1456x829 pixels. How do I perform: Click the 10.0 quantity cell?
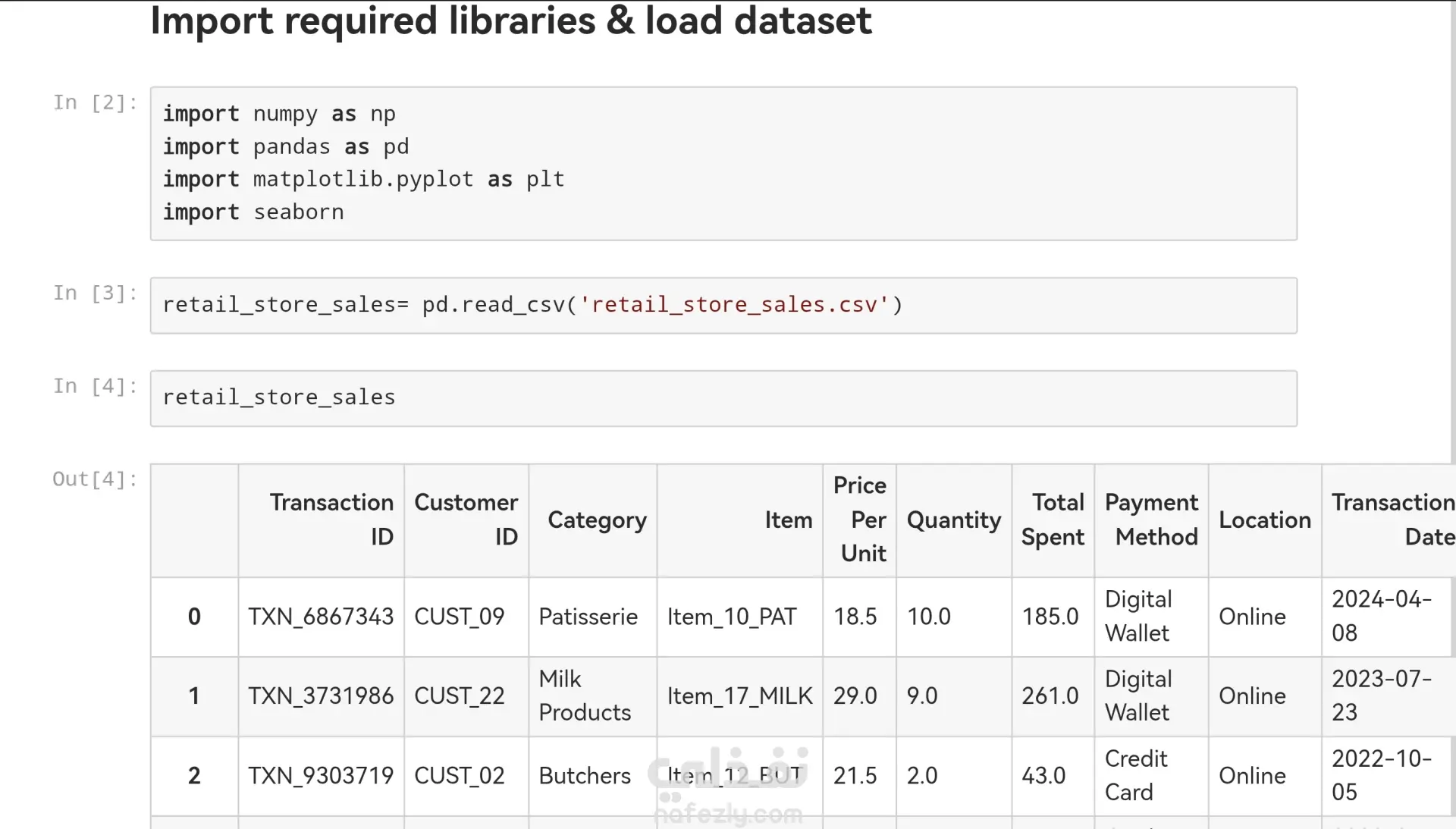pos(954,617)
